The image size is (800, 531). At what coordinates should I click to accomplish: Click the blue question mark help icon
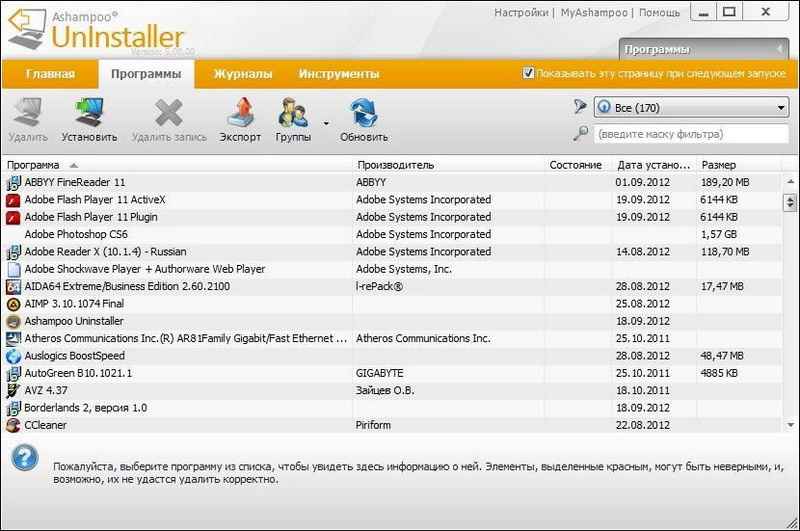[24, 457]
